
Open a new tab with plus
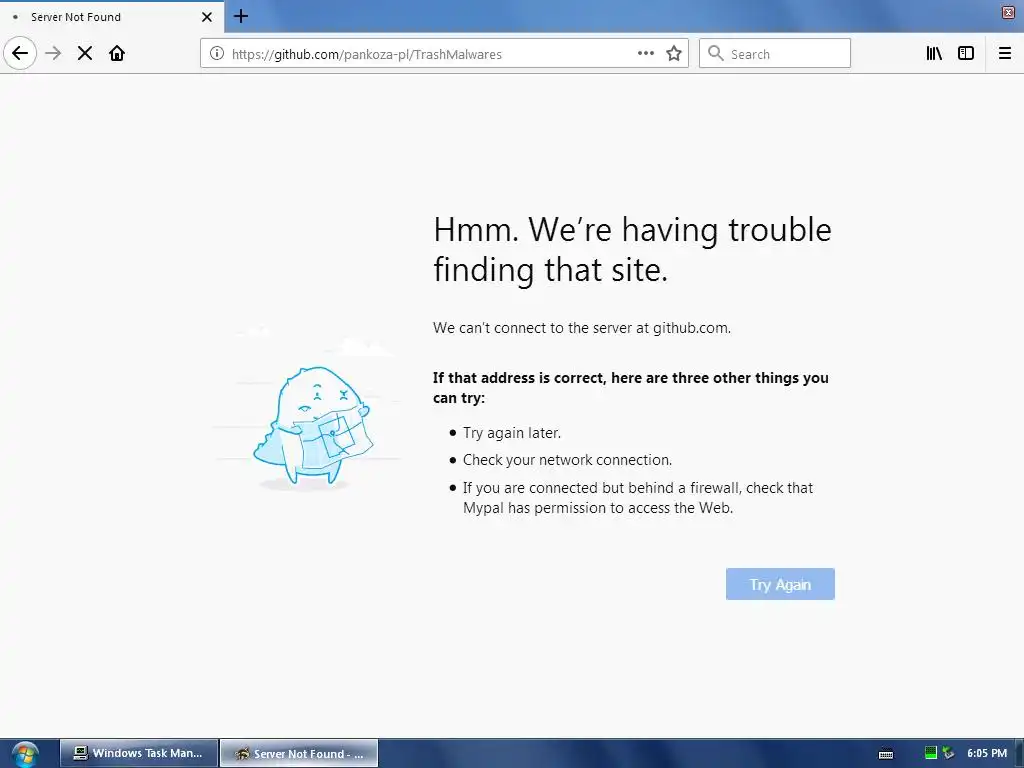point(241,16)
